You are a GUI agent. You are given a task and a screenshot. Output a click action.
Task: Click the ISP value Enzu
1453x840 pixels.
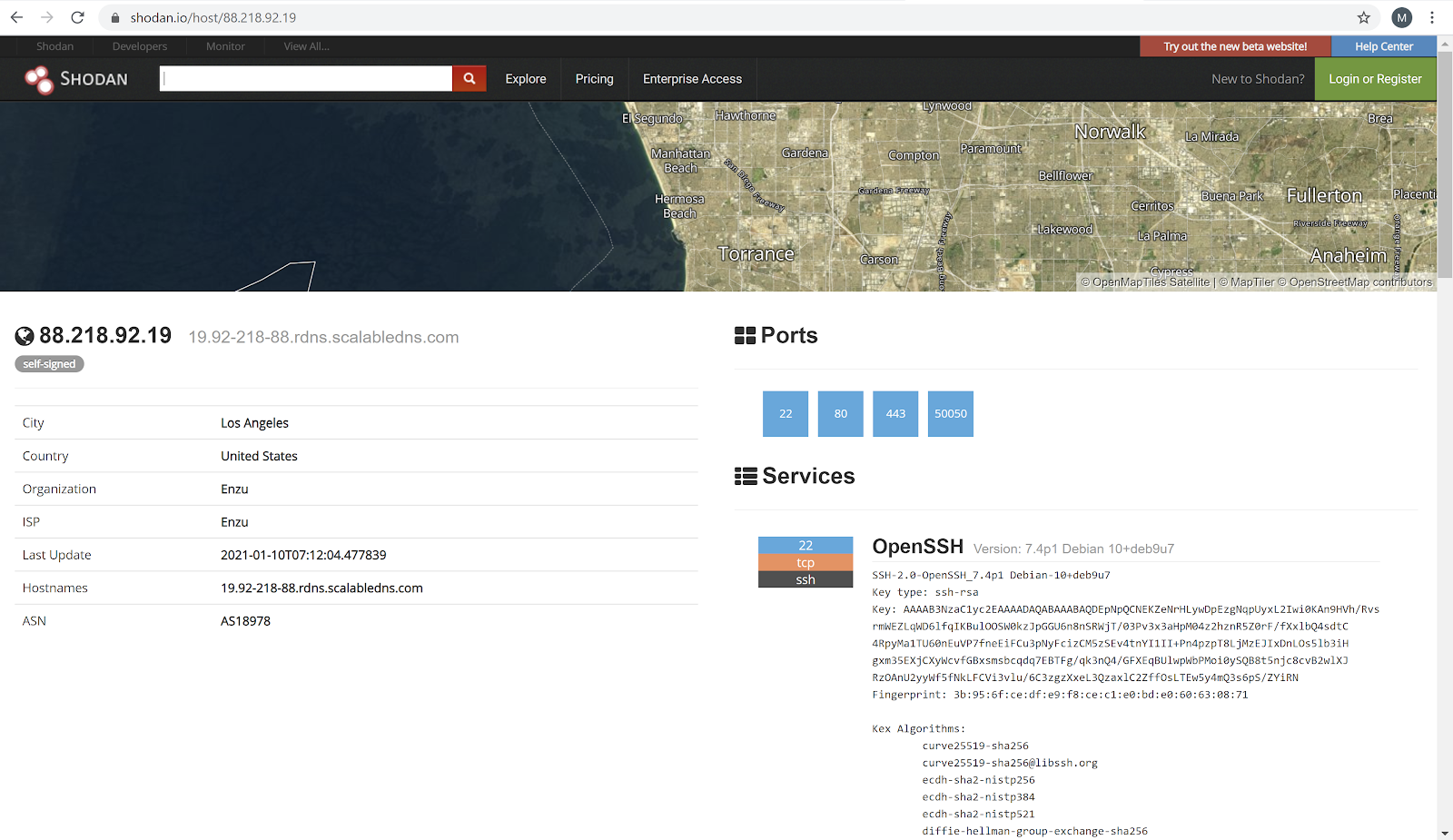234,522
